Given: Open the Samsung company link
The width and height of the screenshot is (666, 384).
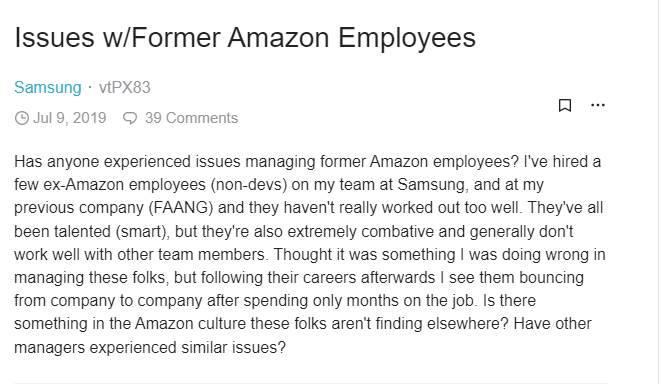Looking at the screenshot, I should (x=48, y=88).
